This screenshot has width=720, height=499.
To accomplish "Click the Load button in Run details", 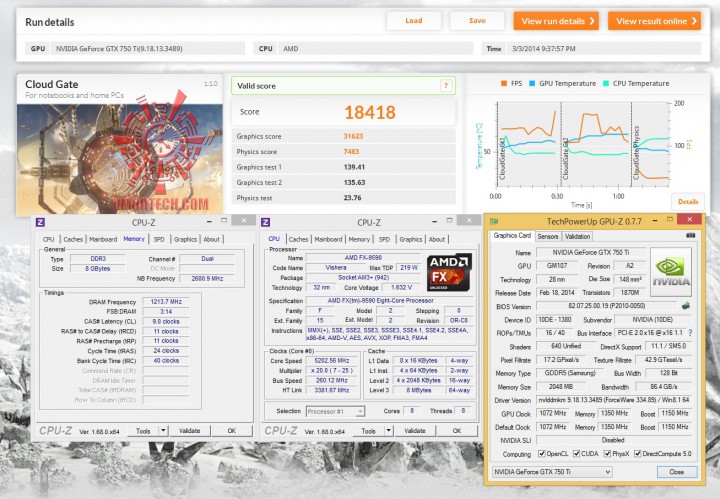I will tap(414, 21).
